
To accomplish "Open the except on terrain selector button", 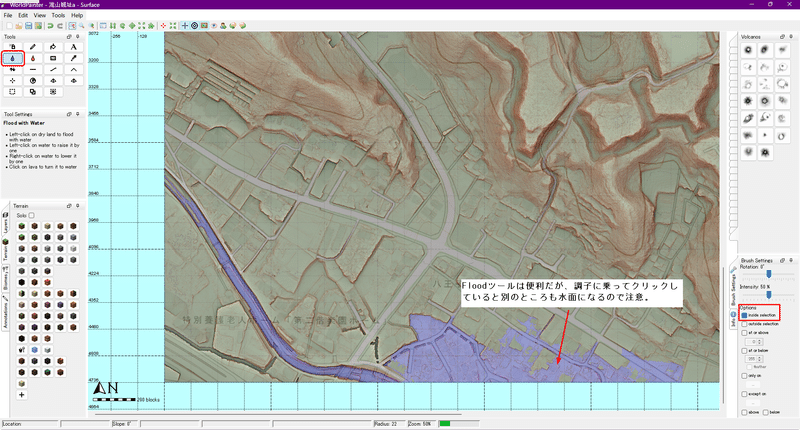I will [754, 403].
